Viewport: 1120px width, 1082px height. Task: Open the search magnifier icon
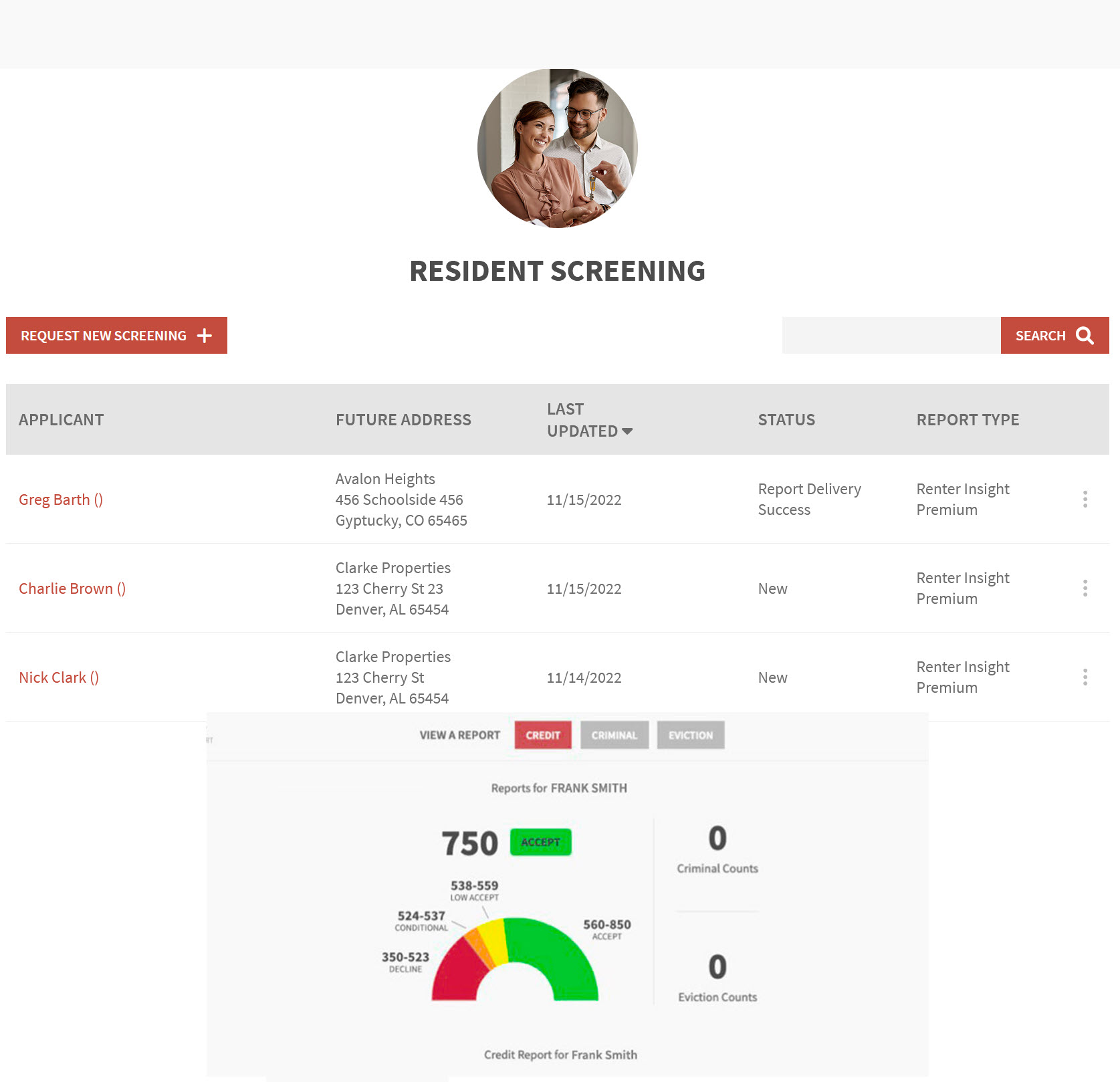pyautogui.click(x=1085, y=335)
